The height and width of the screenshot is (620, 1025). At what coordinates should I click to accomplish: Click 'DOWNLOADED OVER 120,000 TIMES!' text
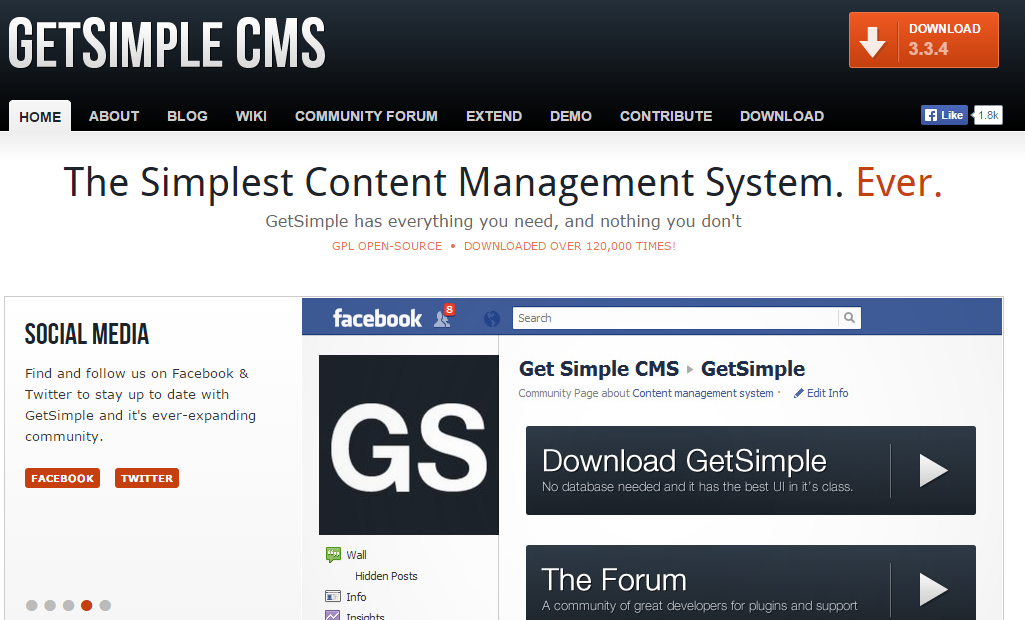(x=570, y=246)
